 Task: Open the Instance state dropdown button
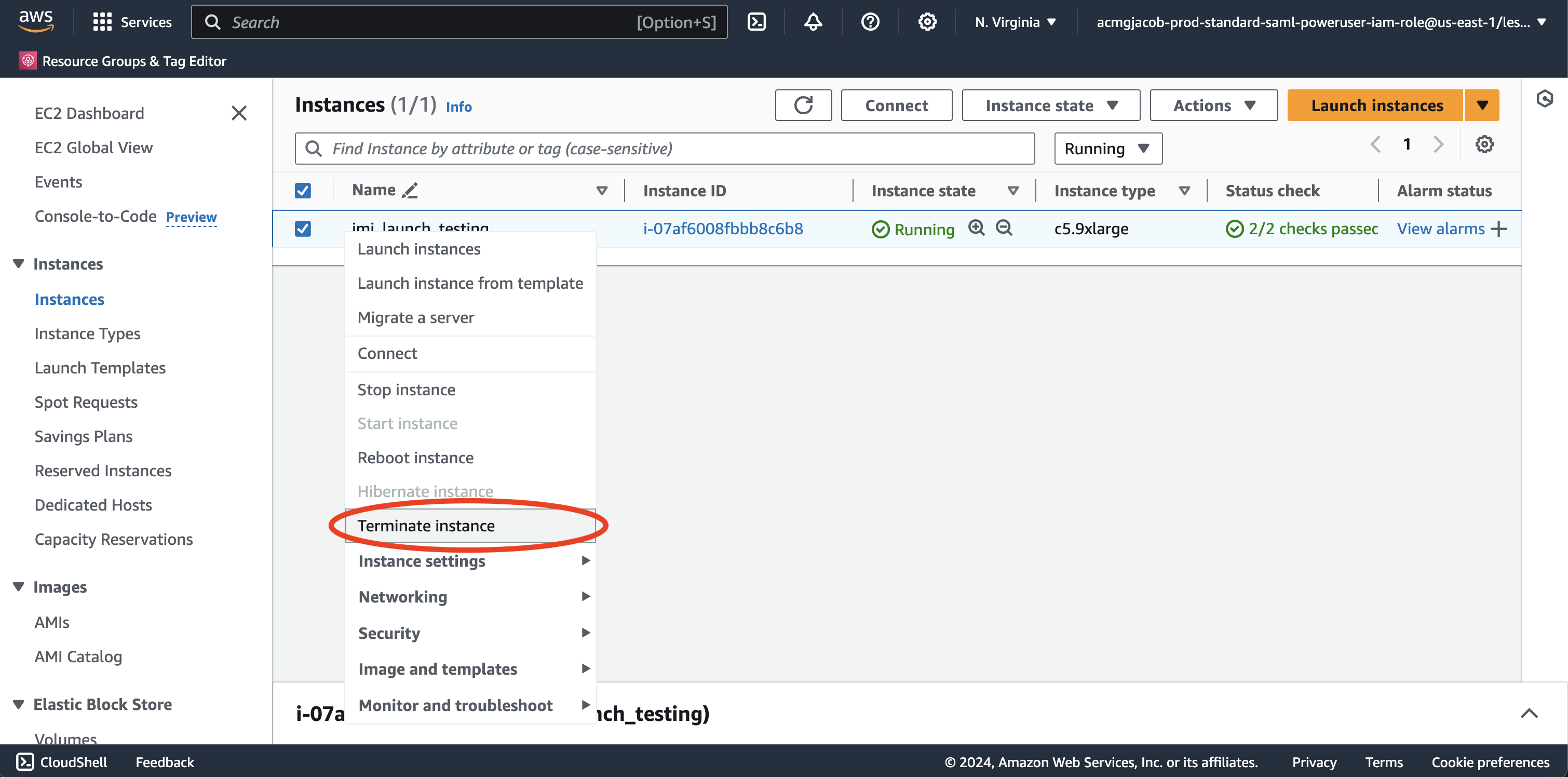pyautogui.click(x=1050, y=105)
